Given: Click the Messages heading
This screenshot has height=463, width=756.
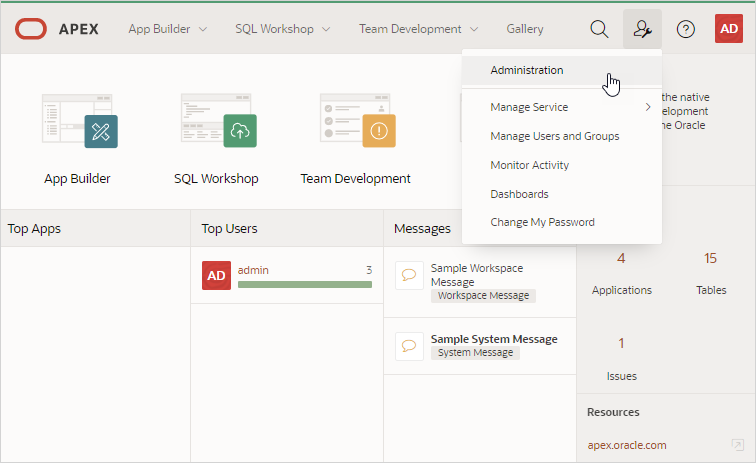Looking at the screenshot, I should (422, 229).
